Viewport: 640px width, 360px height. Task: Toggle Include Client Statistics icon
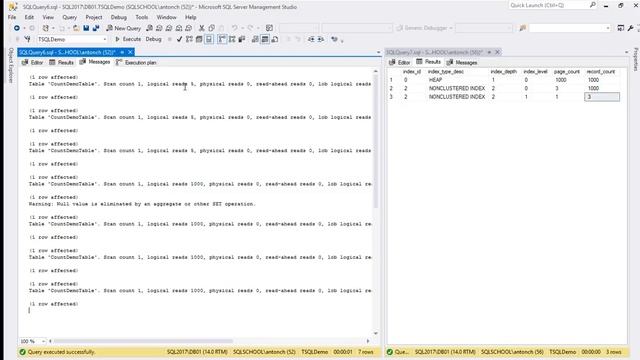(x=242, y=39)
